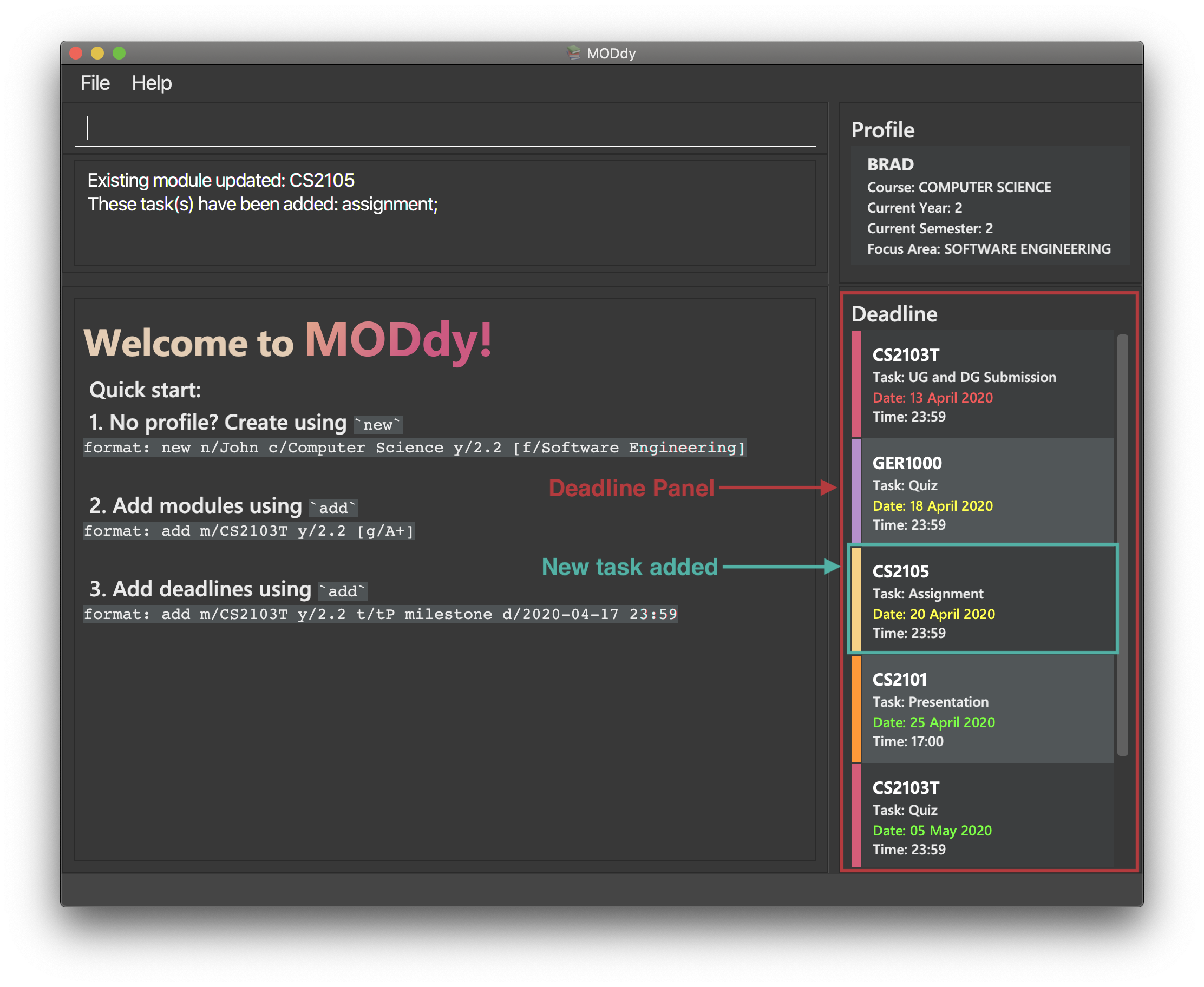Image resolution: width=1204 pixels, height=987 pixels.
Task: Click the 'tP milestone' add deadline format line
Action: [381, 614]
